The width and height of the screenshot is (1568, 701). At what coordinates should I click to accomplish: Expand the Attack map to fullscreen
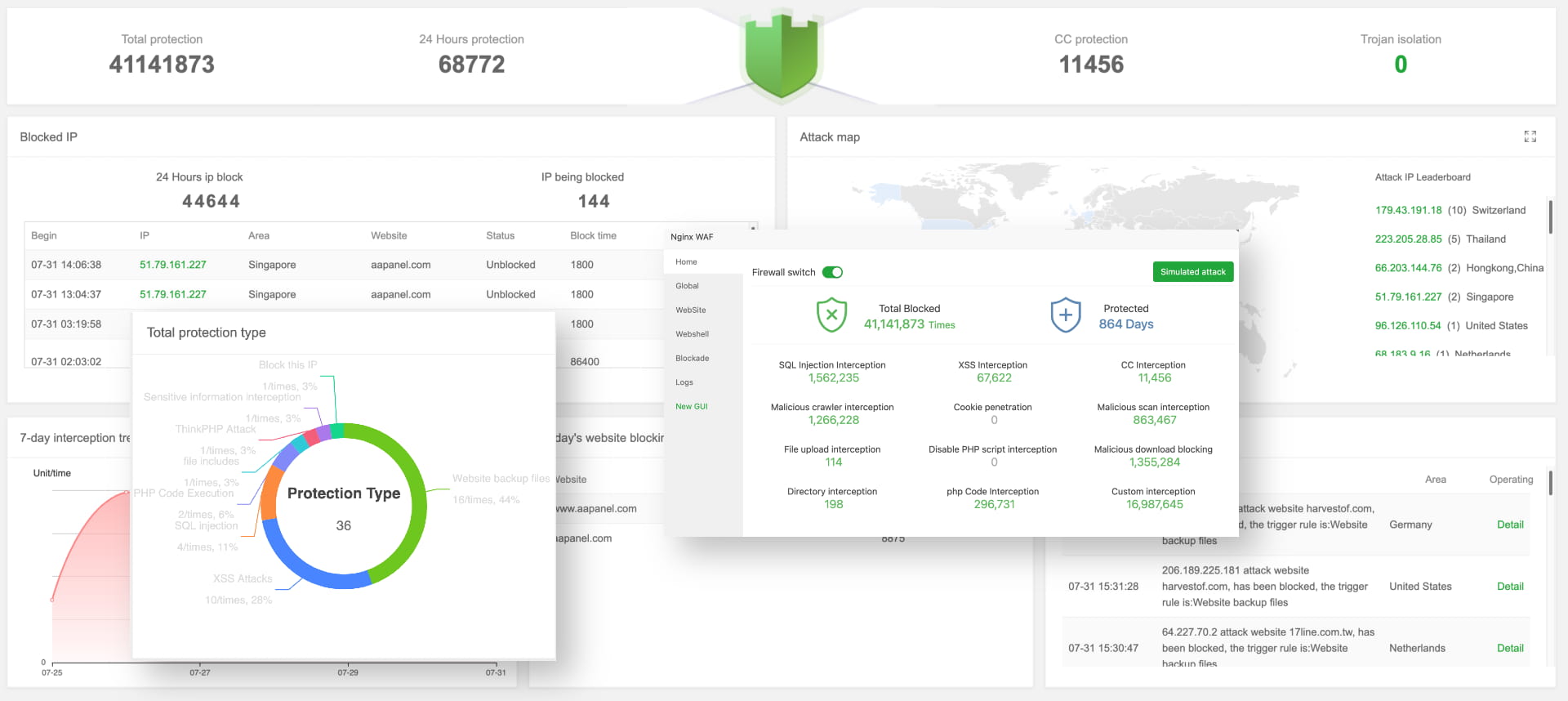tap(1530, 137)
